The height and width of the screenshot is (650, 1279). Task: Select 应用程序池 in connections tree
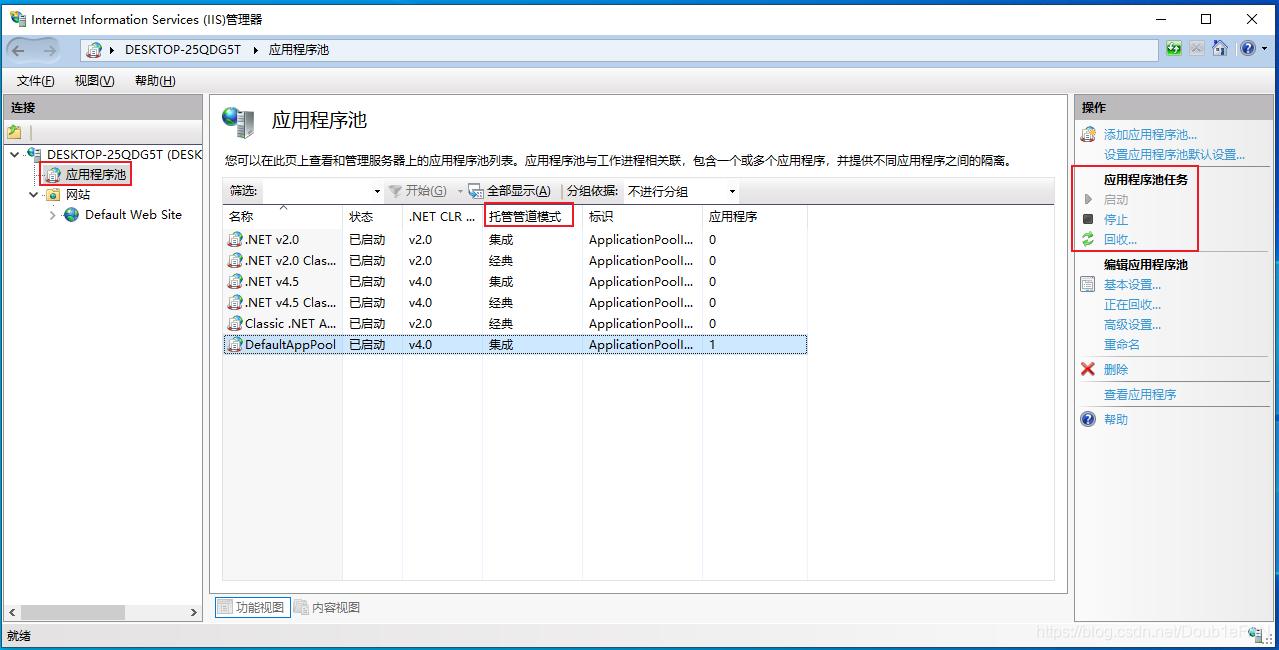[x=96, y=175]
